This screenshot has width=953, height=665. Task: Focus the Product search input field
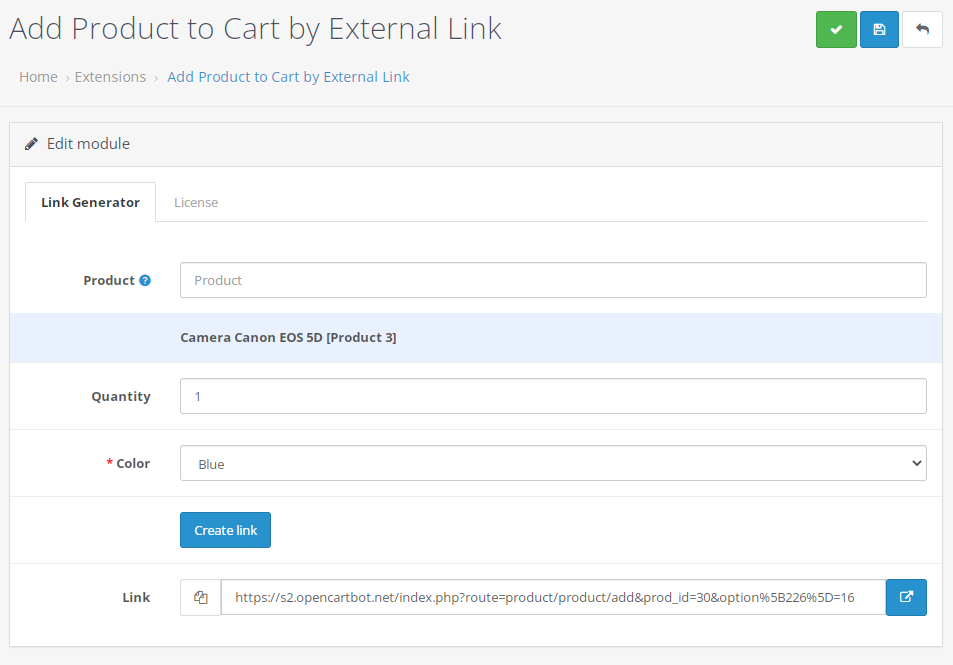point(553,280)
